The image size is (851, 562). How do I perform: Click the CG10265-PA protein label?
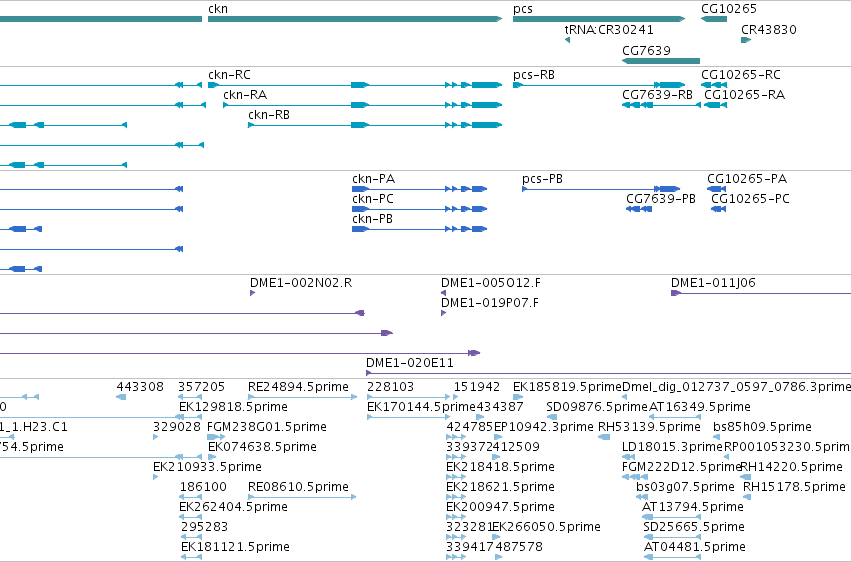746,179
